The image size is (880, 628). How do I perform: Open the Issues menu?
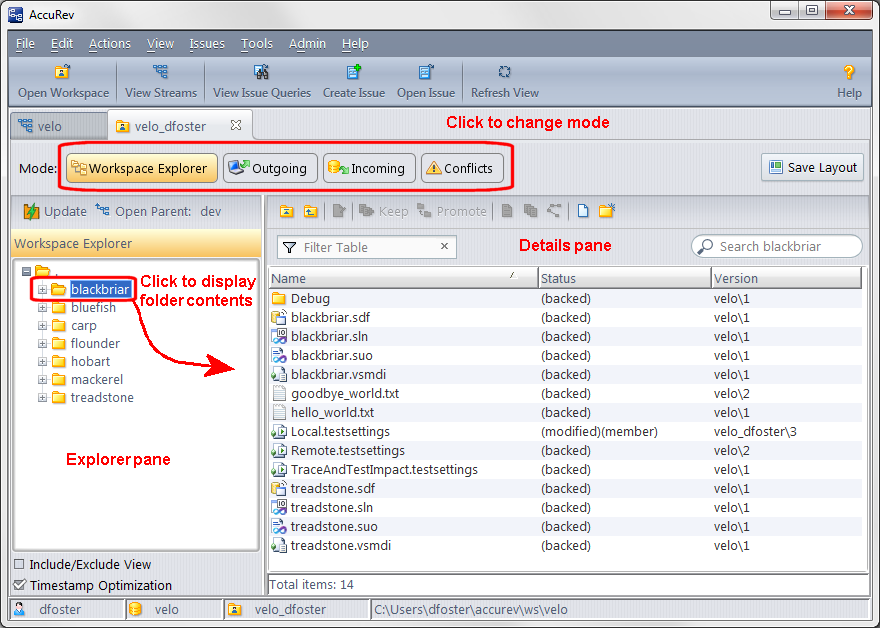pyautogui.click(x=206, y=44)
